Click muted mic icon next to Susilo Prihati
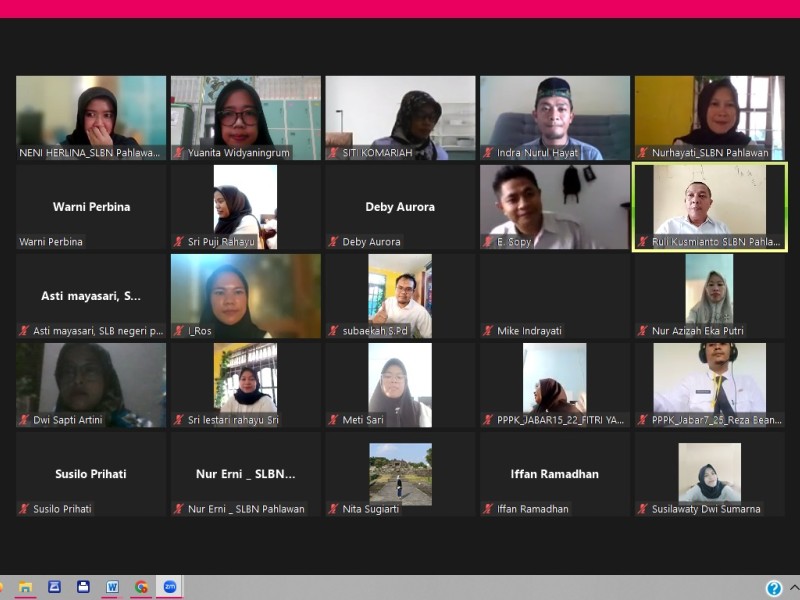 click(x=24, y=509)
